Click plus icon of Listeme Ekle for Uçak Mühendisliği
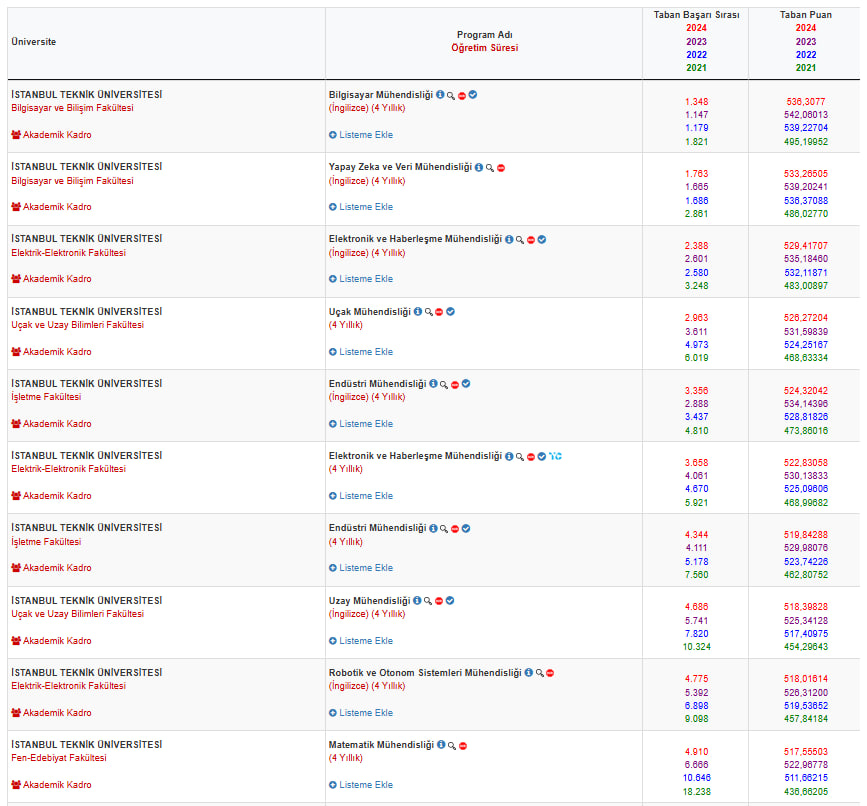 tap(333, 352)
